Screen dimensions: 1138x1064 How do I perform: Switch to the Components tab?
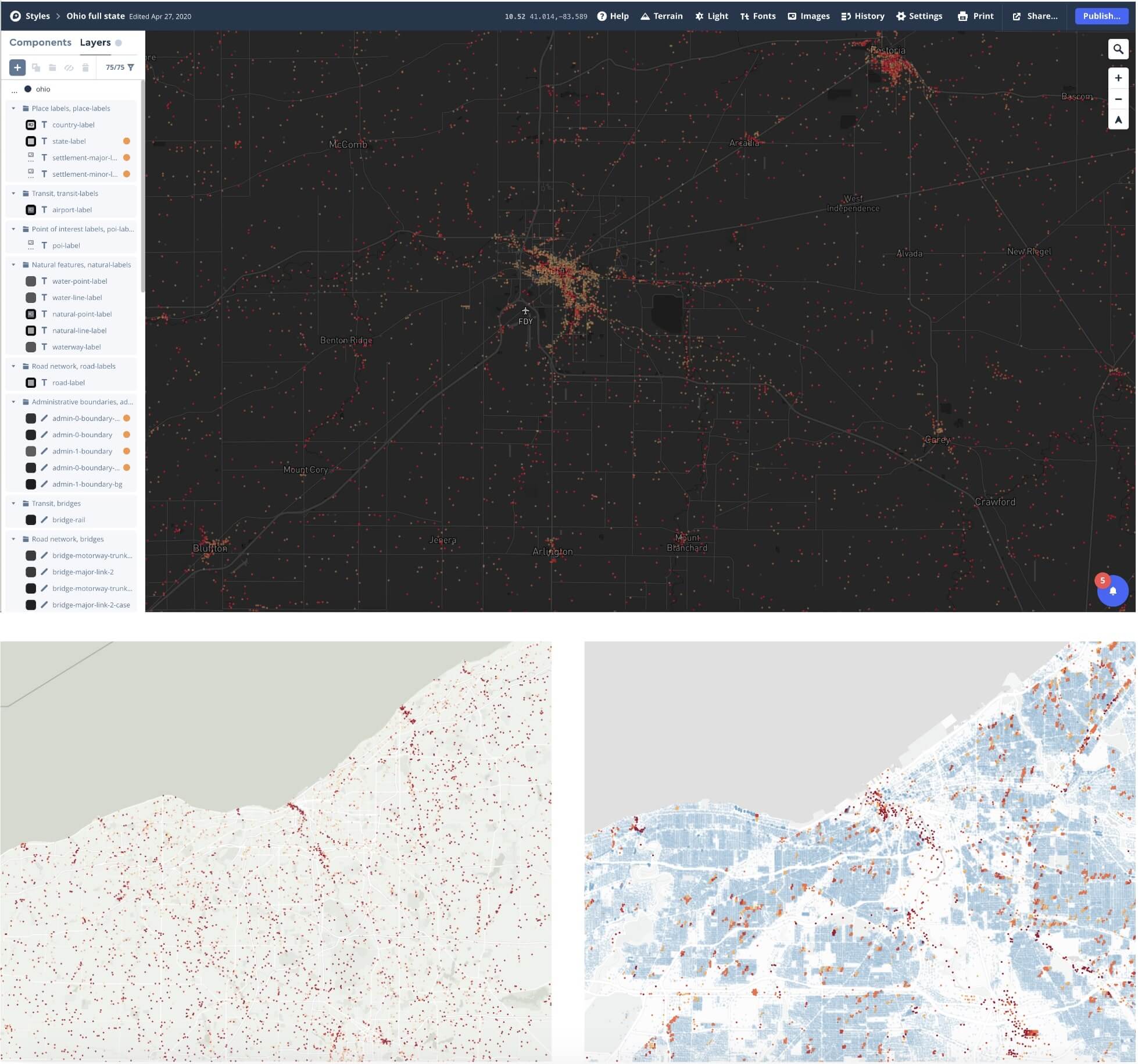40,42
